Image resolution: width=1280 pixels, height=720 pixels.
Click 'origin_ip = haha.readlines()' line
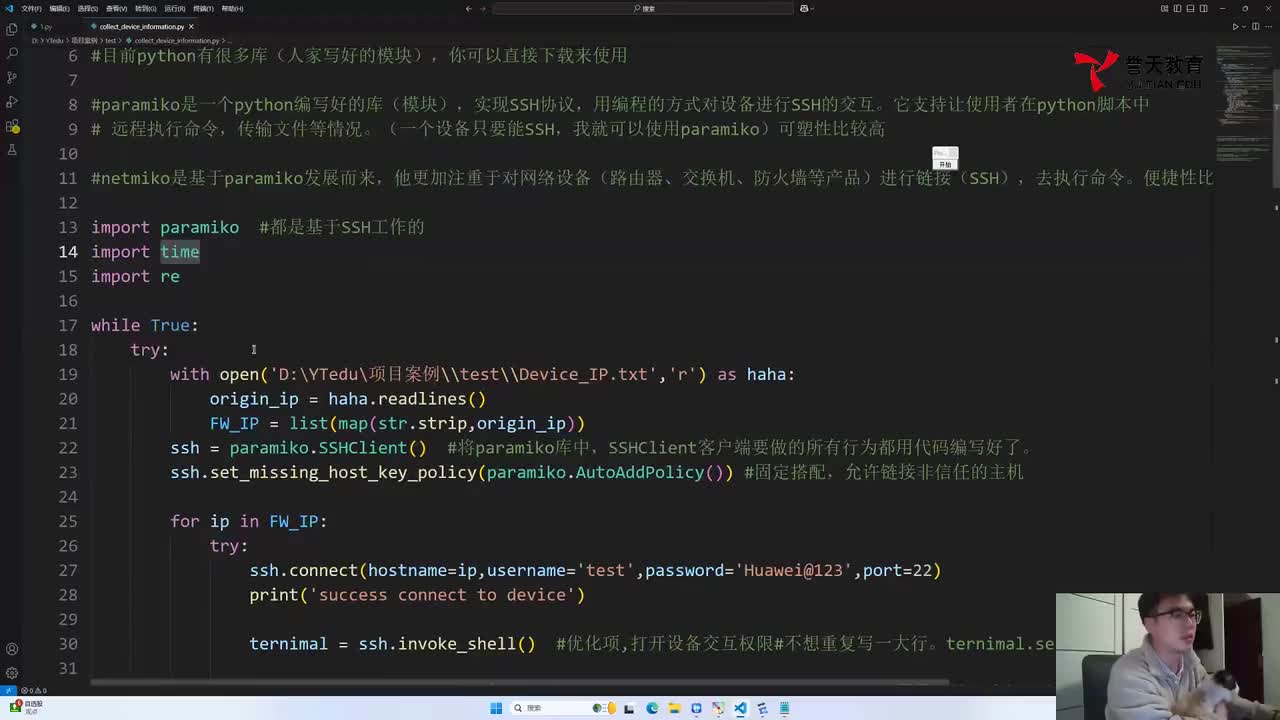click(x=348, y=399)
